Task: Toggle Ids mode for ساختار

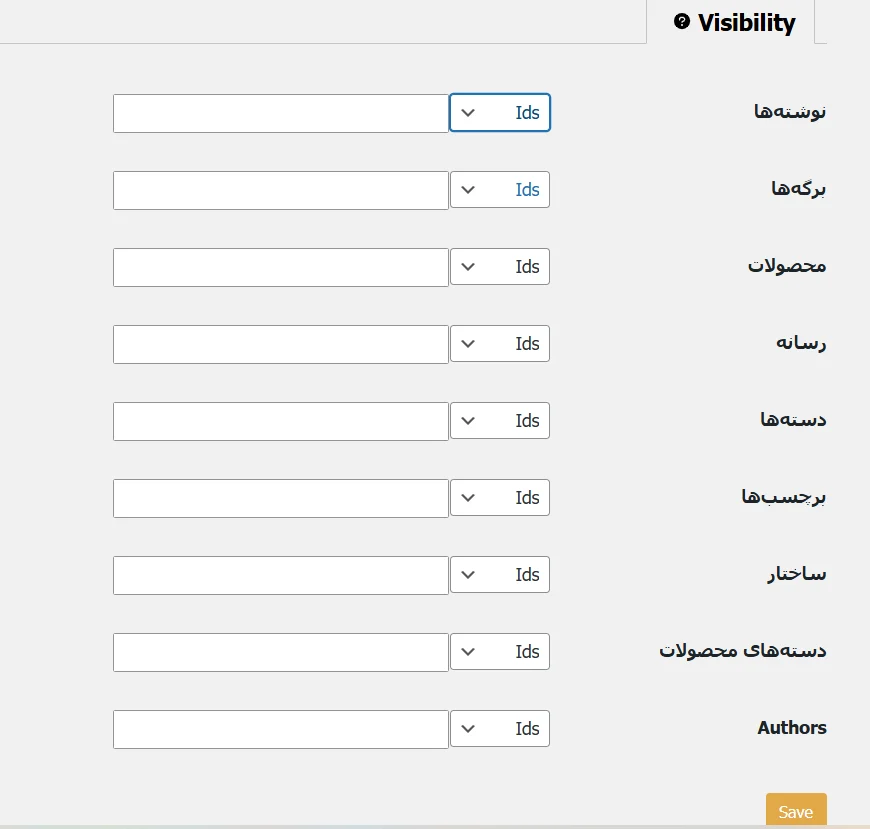Action: coord(527,574)
